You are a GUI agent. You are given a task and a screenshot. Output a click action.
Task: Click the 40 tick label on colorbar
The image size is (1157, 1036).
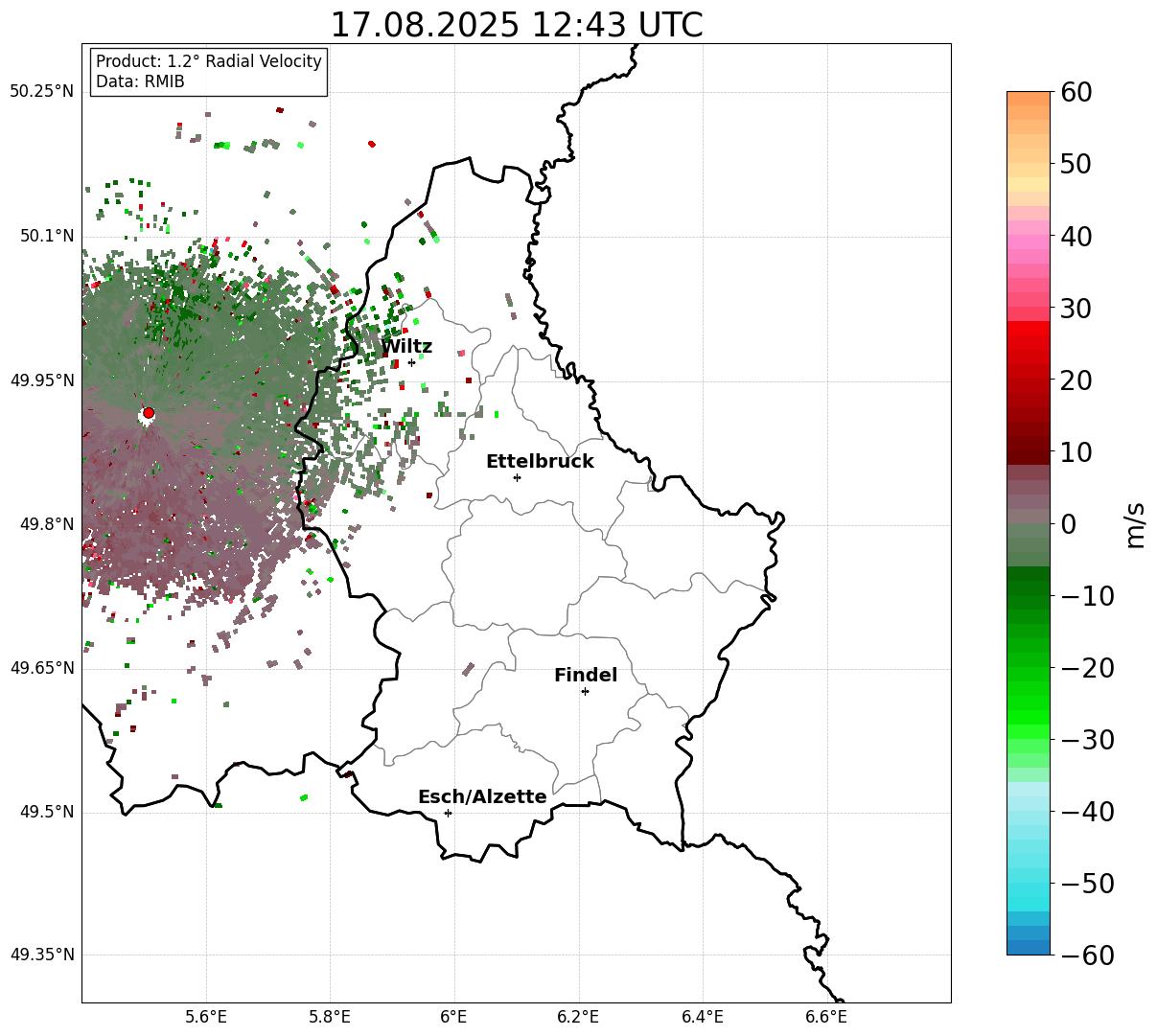(x=1076, y=236)
